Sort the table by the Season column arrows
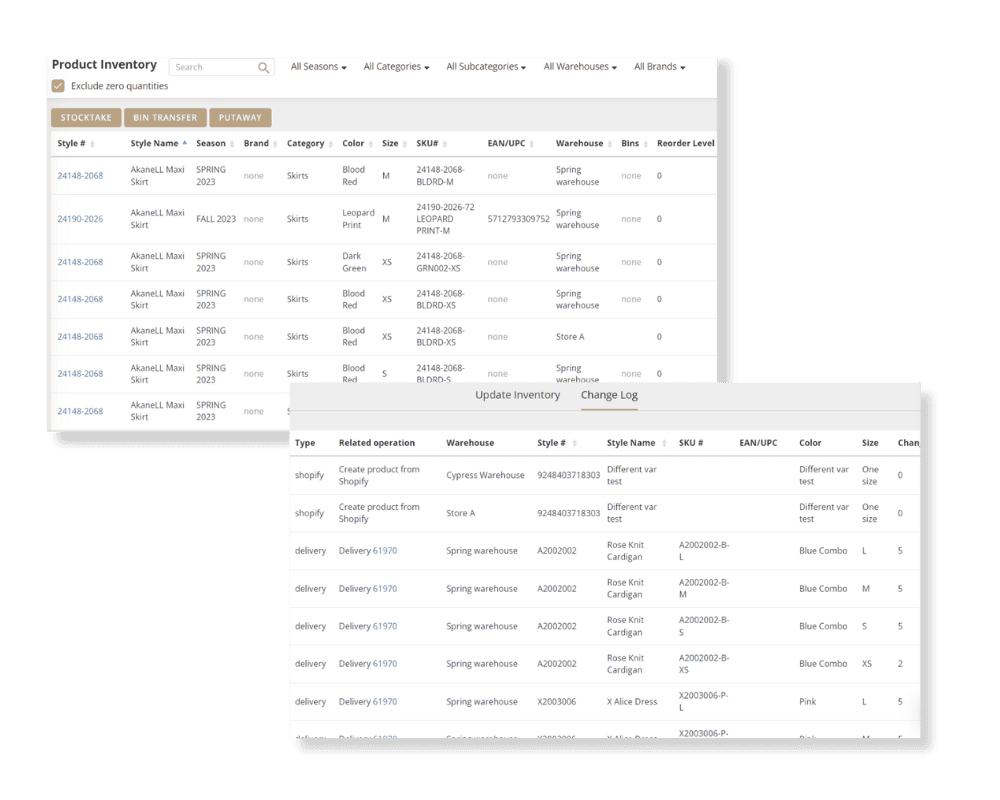Viewport: 1000px width, 800px height. 232,143
